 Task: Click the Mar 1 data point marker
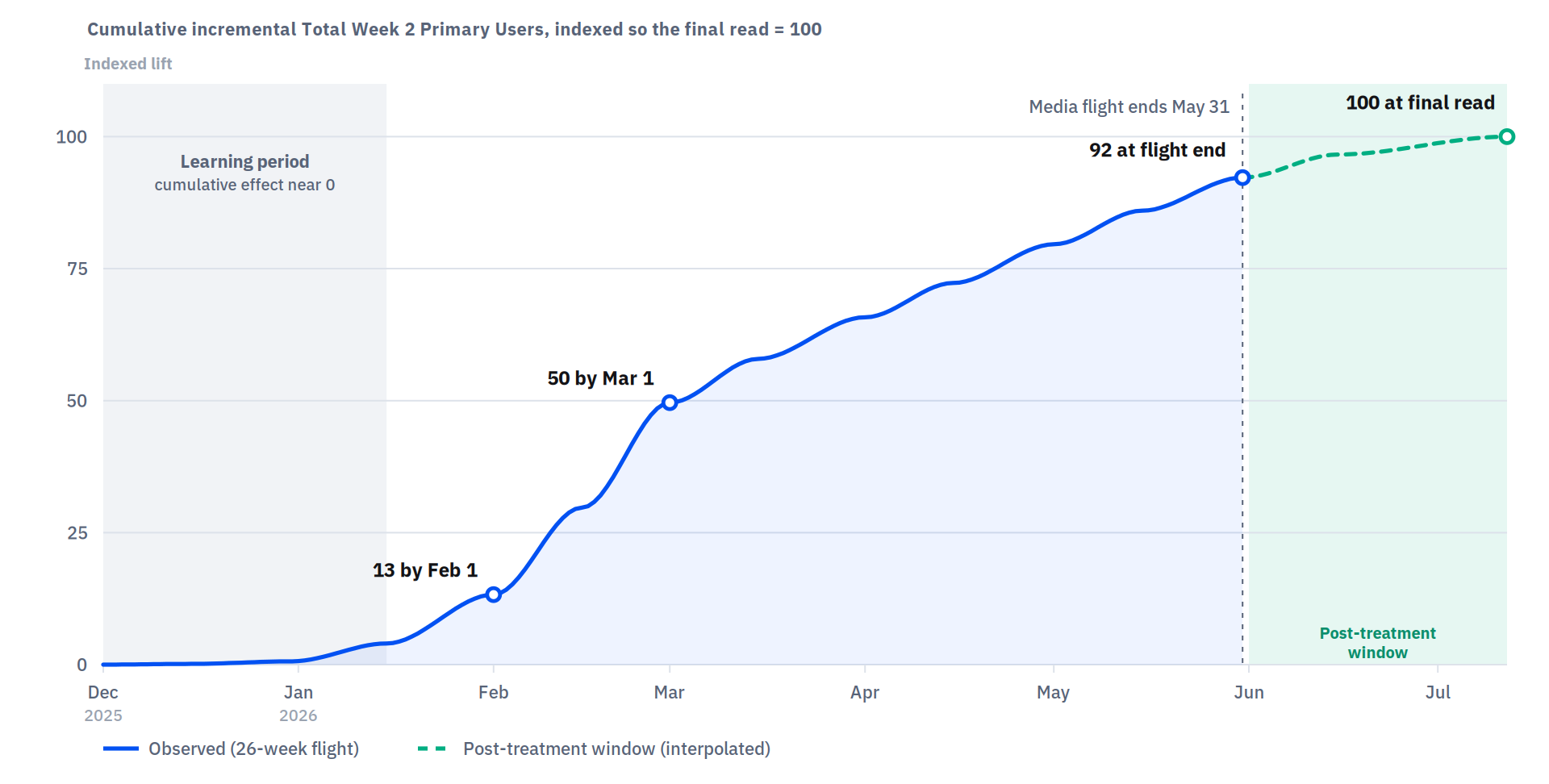670,402
